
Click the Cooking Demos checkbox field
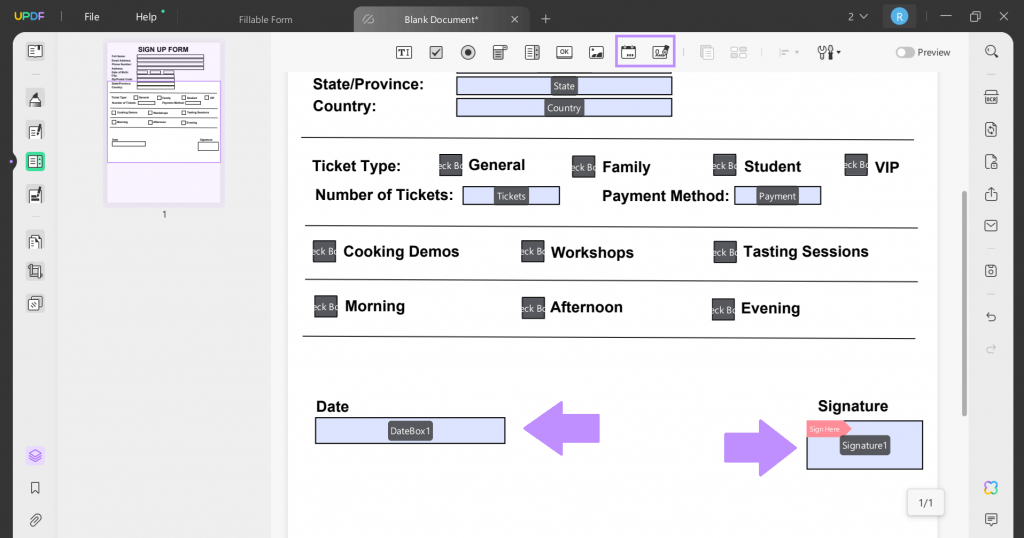coord(325,251)
